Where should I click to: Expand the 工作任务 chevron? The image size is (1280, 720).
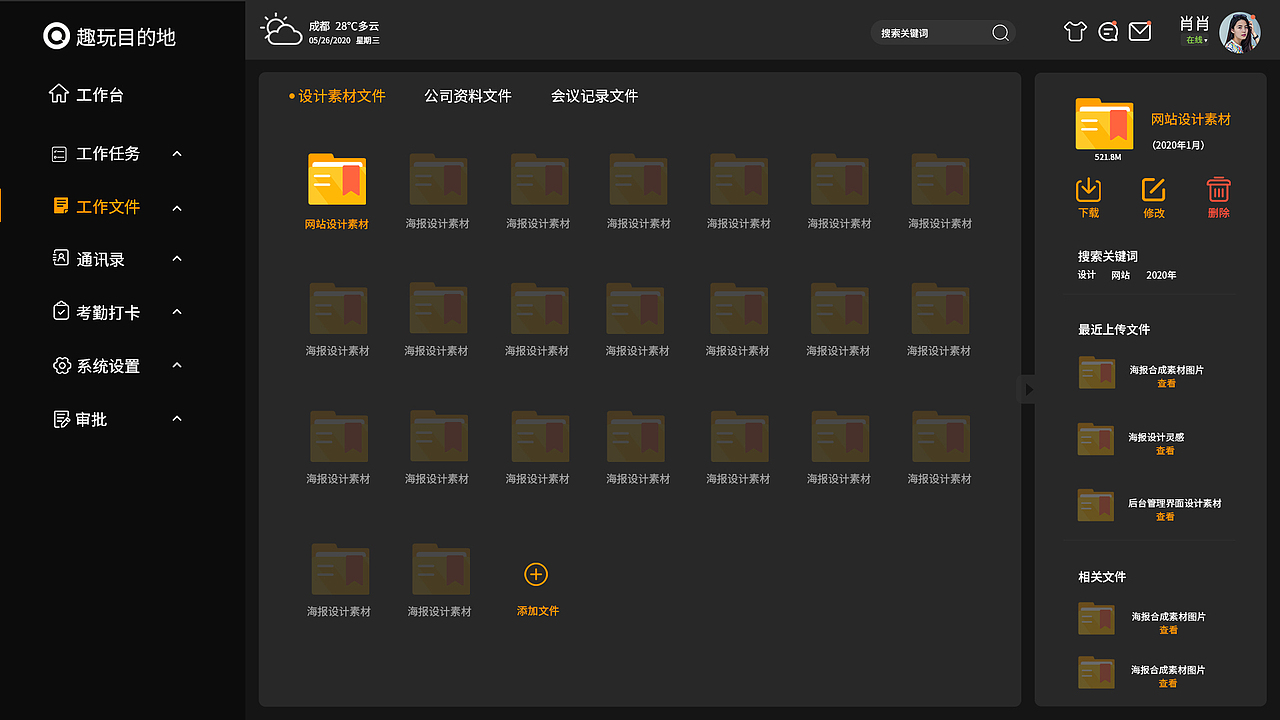(177, 154)
